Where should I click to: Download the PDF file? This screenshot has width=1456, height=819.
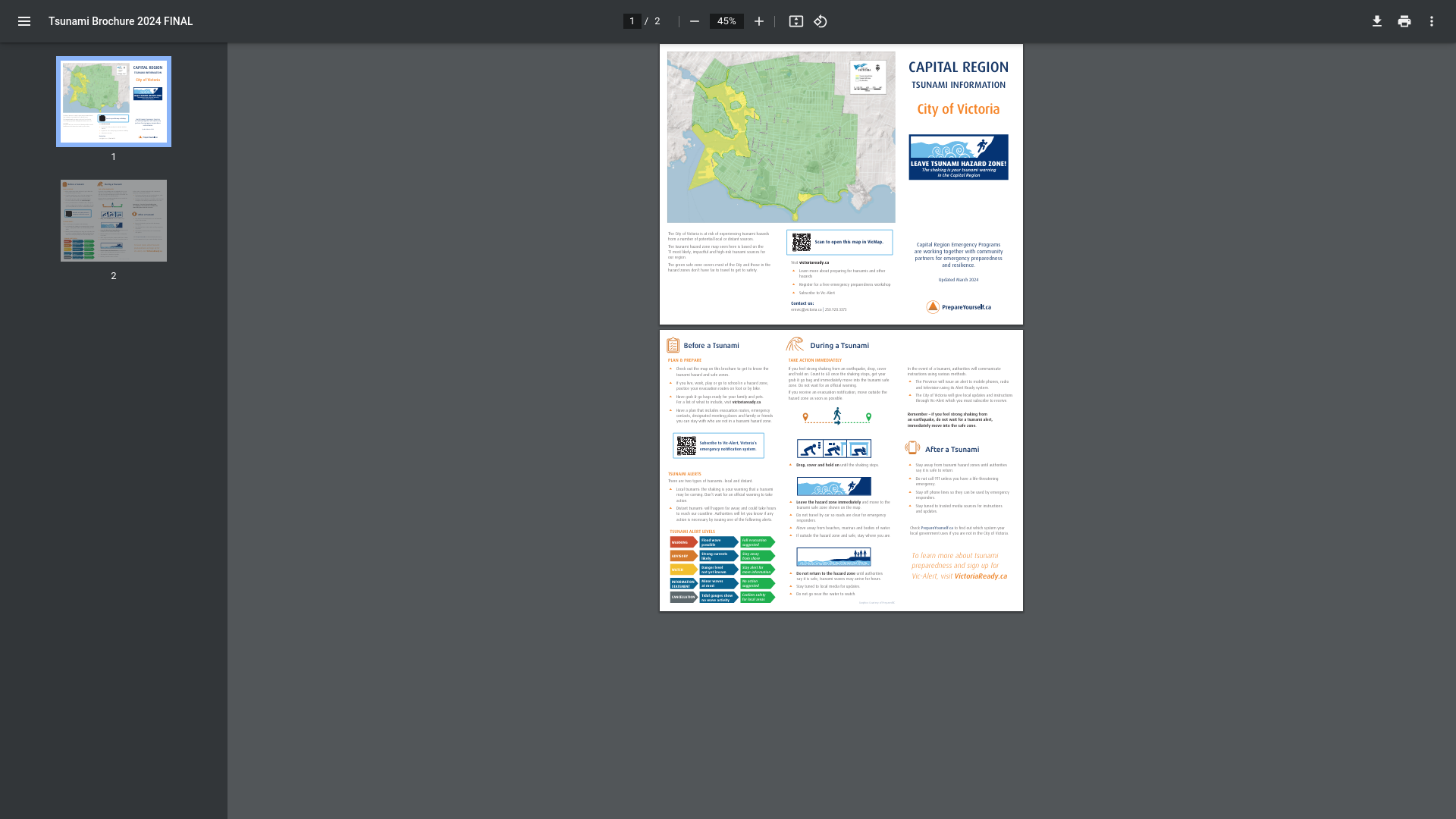point(1377,21)
